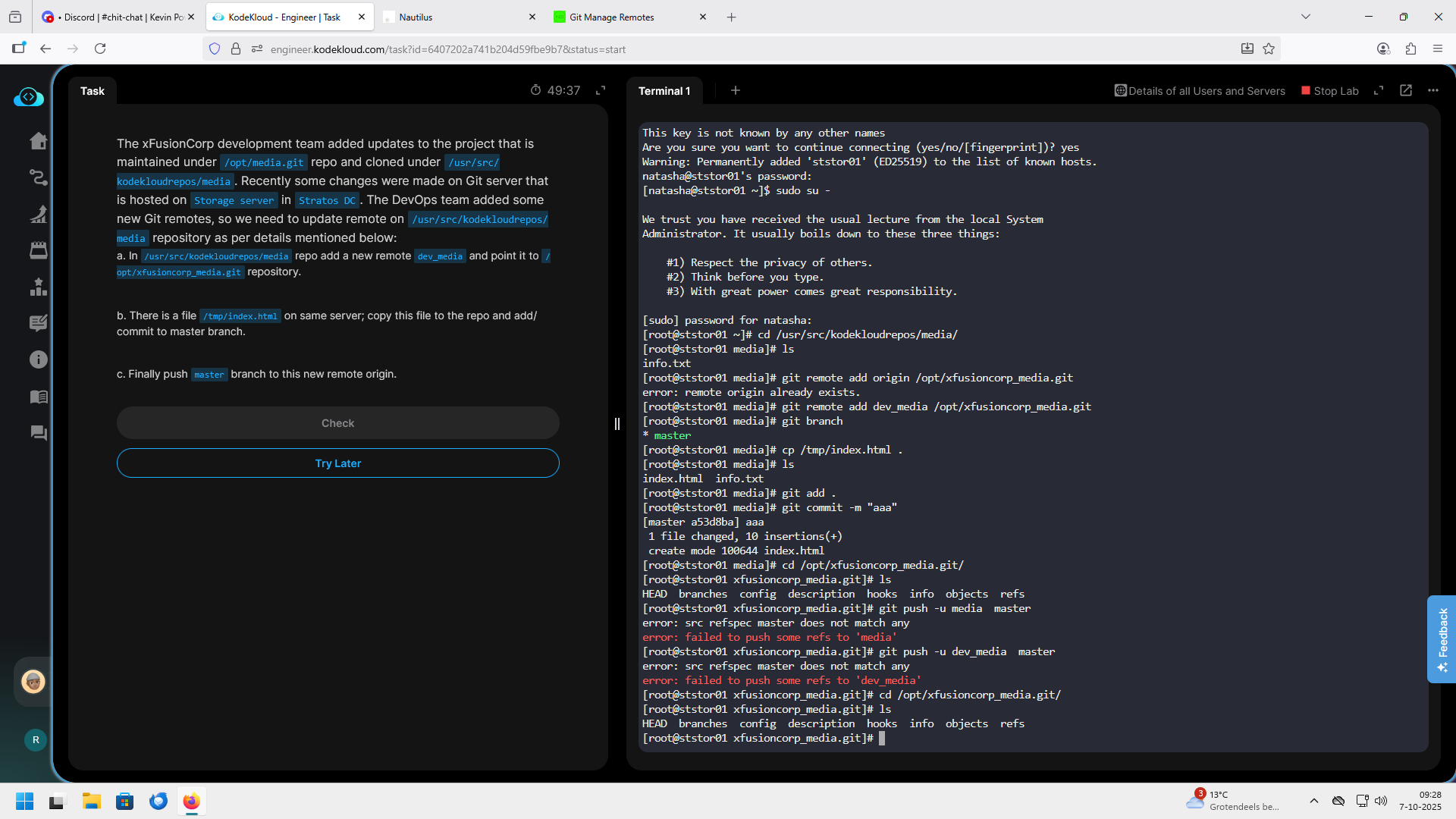Expand the browser tab list dropdown arrow
Viewport: 1456px width, 819px height.
(1306, 17)
